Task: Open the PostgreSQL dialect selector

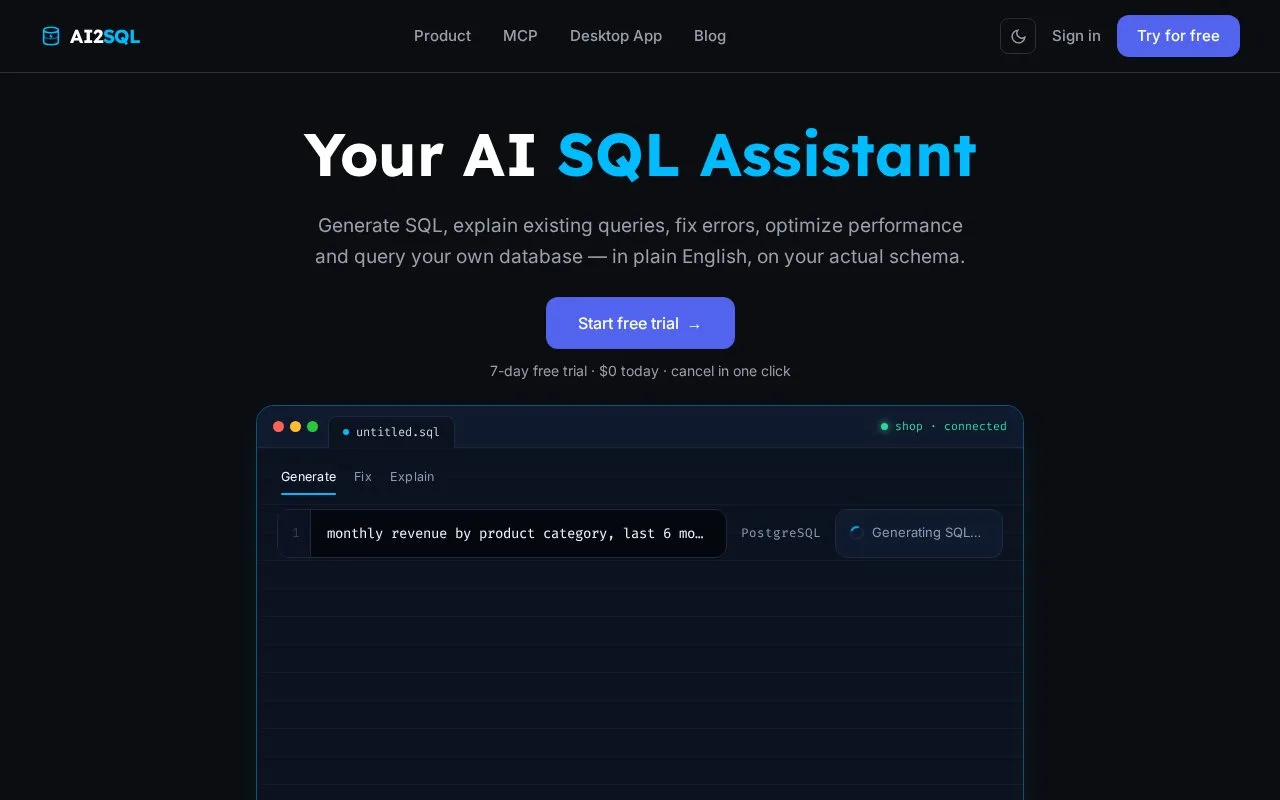Action: tap(780, 533)
